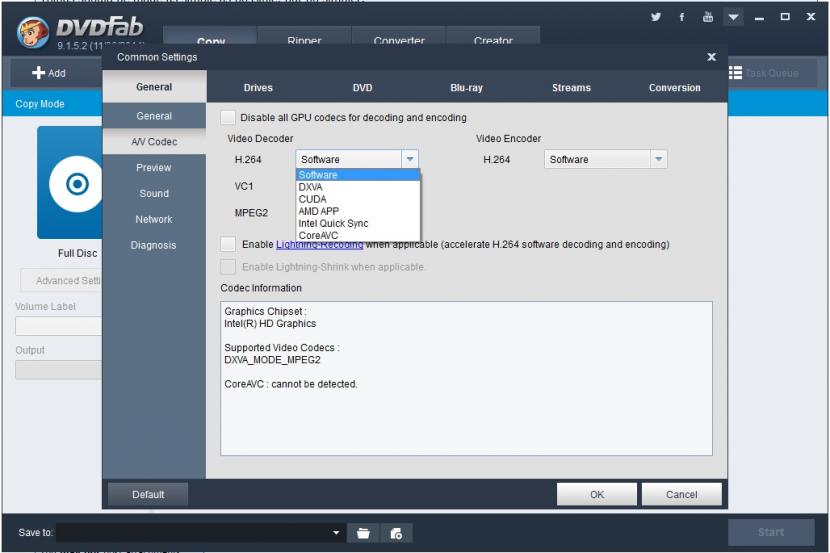830x553 pixels.
Task: Click the Save to folder icon
Action: 364,533
